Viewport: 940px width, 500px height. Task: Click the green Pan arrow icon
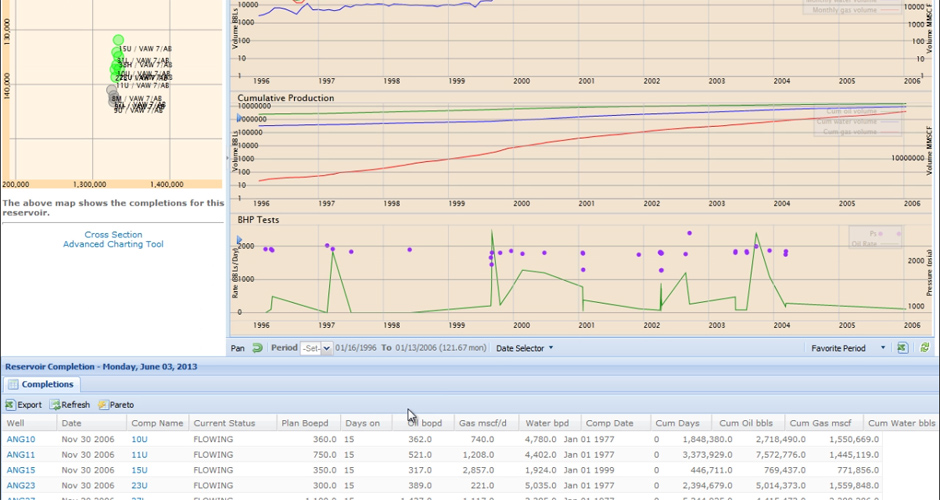(257, 348)
